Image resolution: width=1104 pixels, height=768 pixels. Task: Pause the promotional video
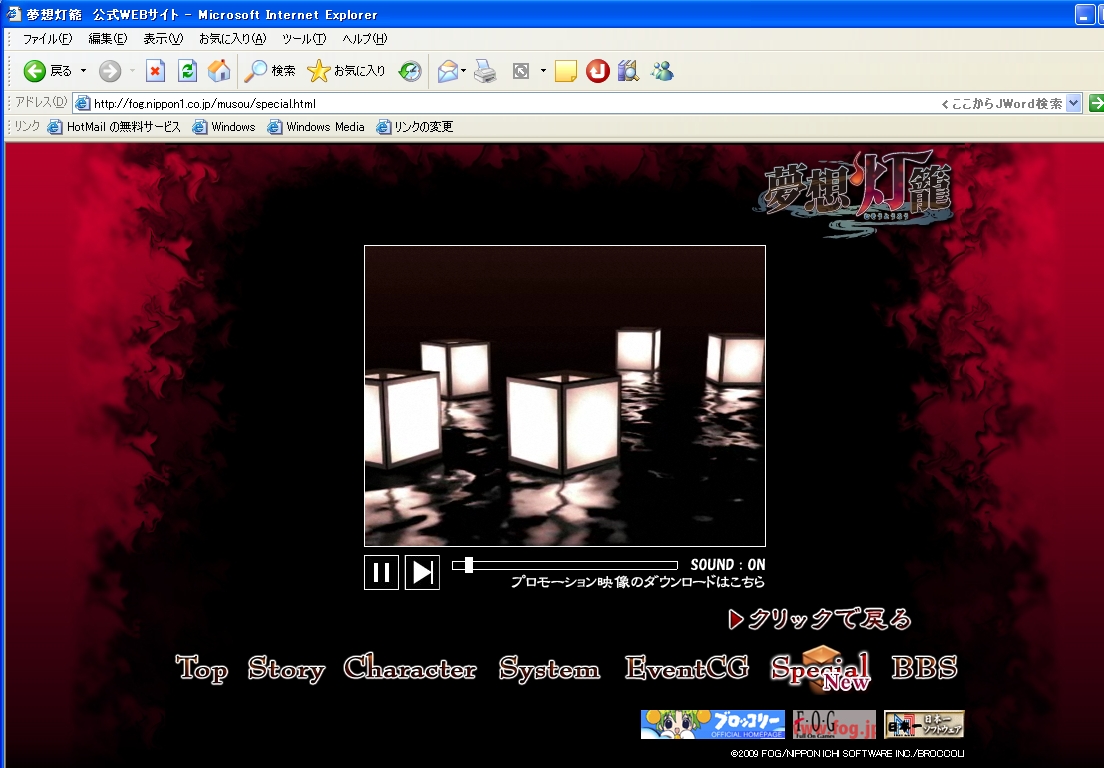click(x=381, y=572)
